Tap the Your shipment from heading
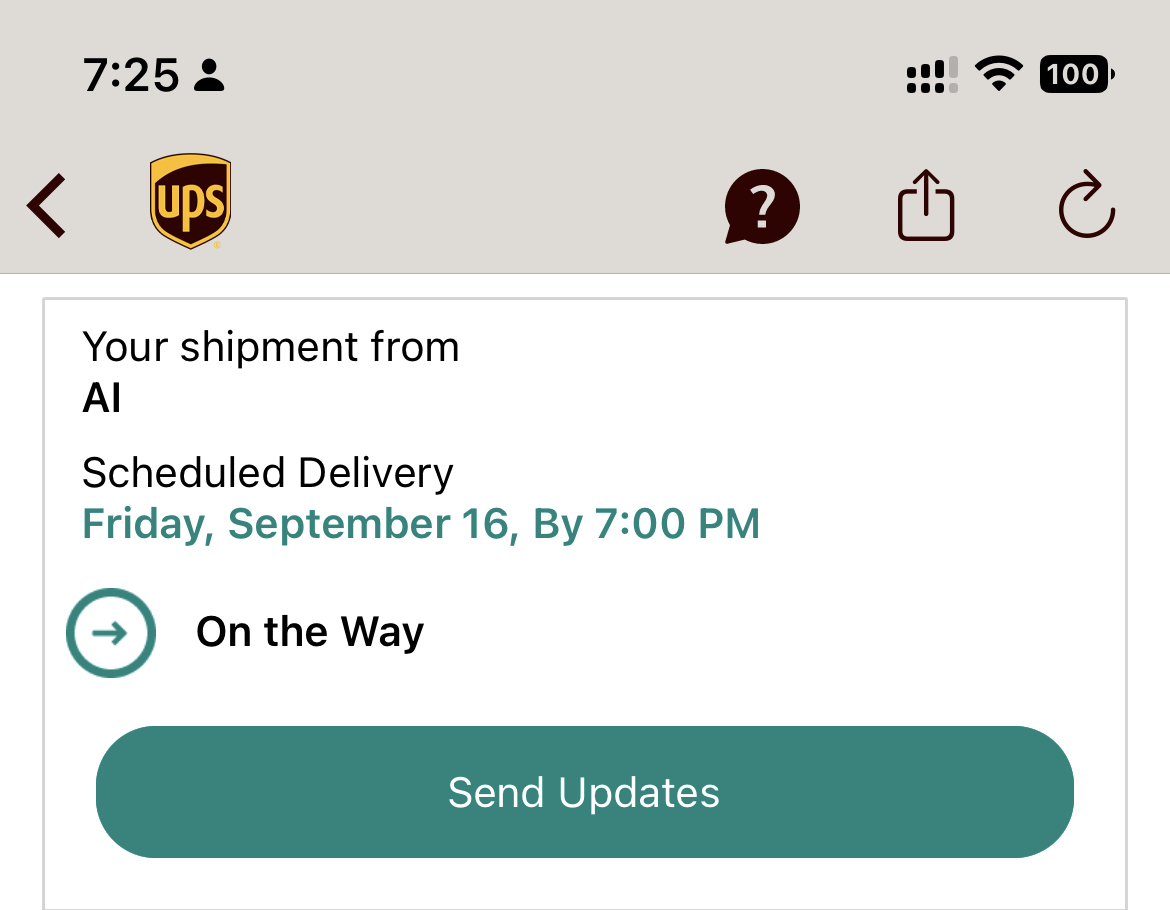The width and height of the screenshot is (1170, 910). 270,347
